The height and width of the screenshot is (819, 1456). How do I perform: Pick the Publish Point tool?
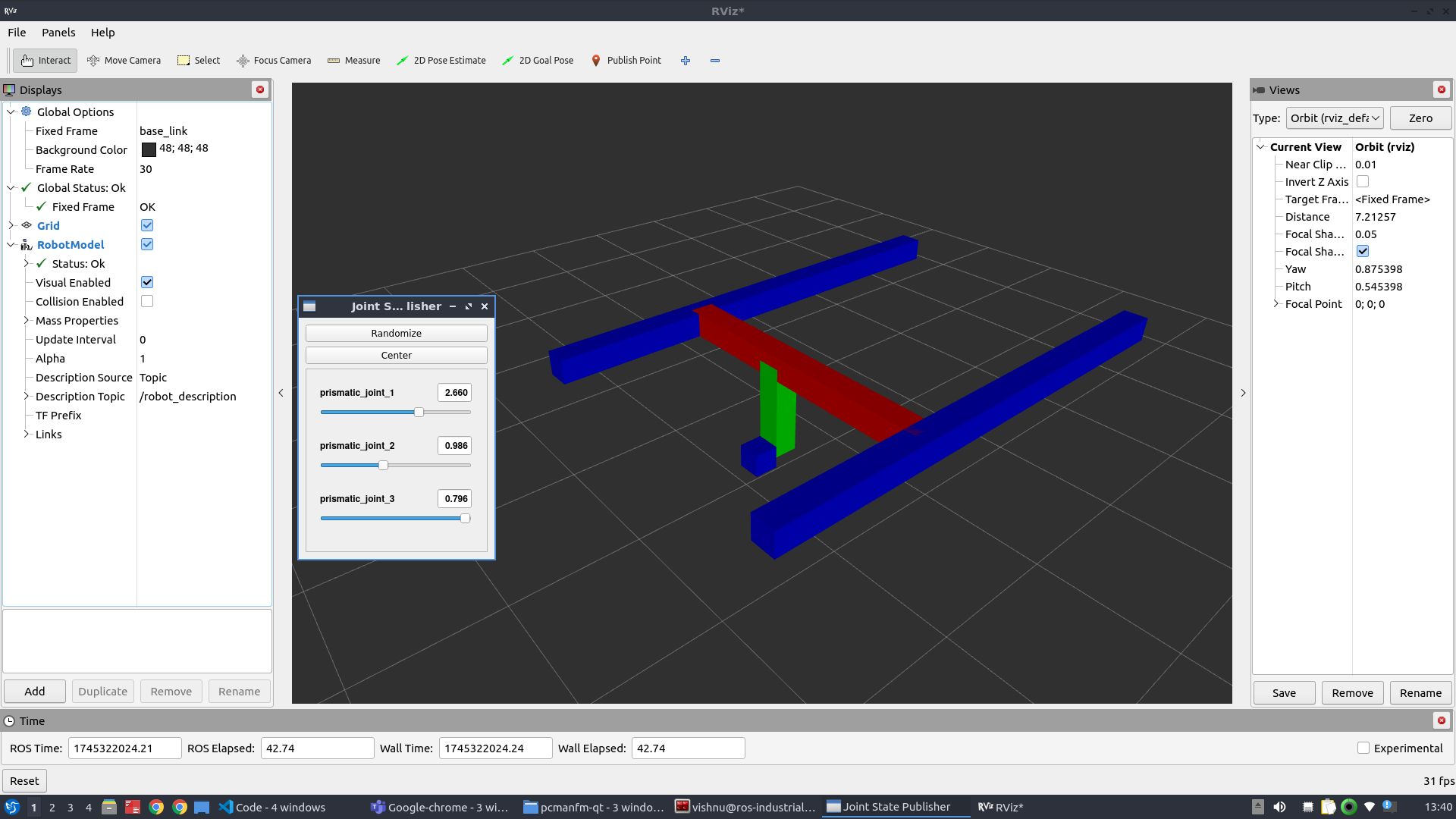click(626, 61)
